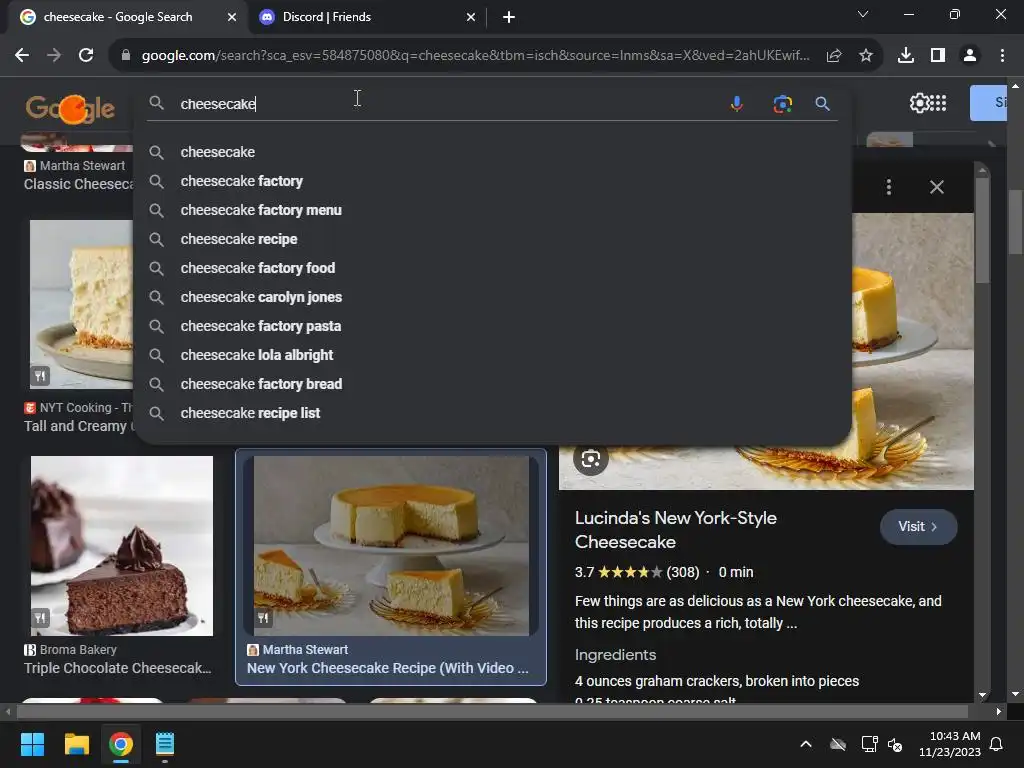Click the muted volume tray icon
Screen dimensions: 1024x768
pos(895,744)
